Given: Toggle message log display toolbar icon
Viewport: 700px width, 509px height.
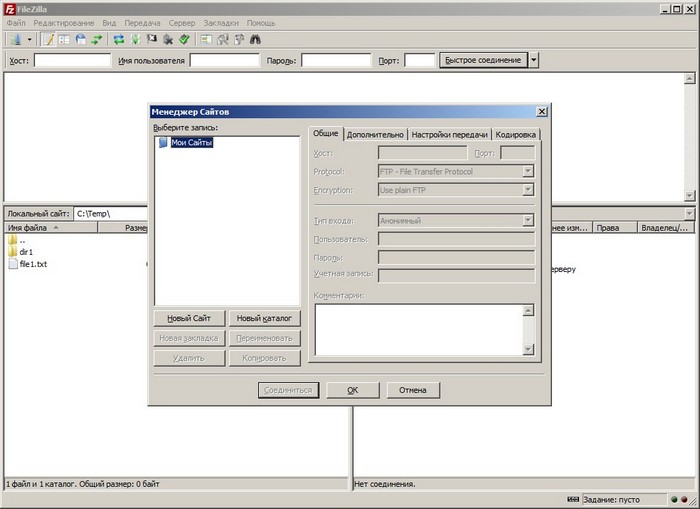Looking at the screenshot, I should [48, 40].
